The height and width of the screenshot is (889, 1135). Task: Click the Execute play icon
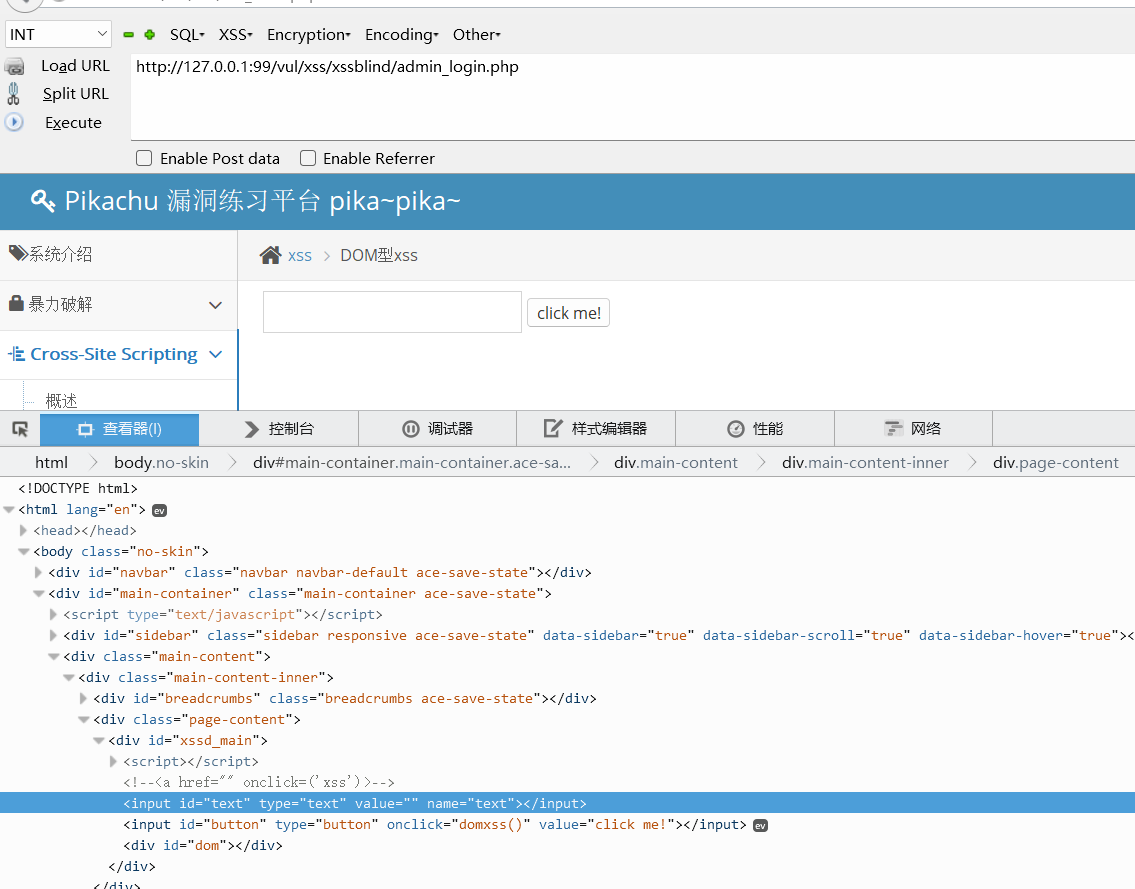click(14, 122)
